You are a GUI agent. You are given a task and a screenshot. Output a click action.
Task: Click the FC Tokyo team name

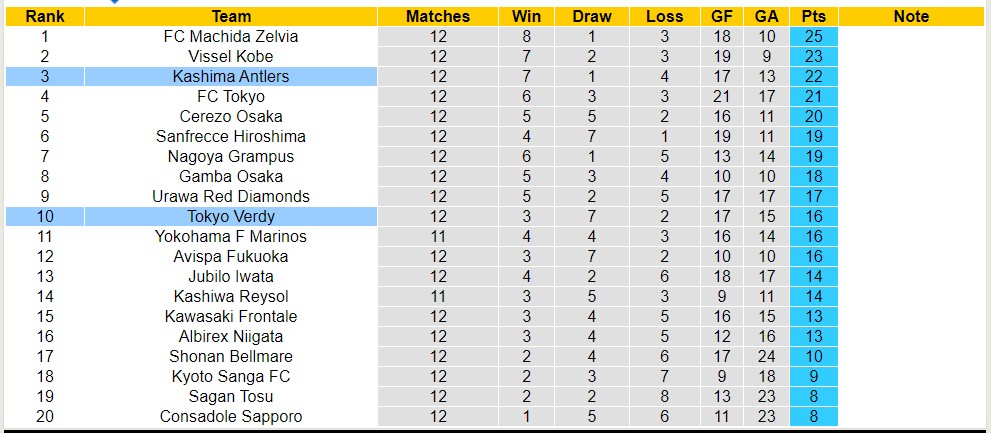click(231, 96)
